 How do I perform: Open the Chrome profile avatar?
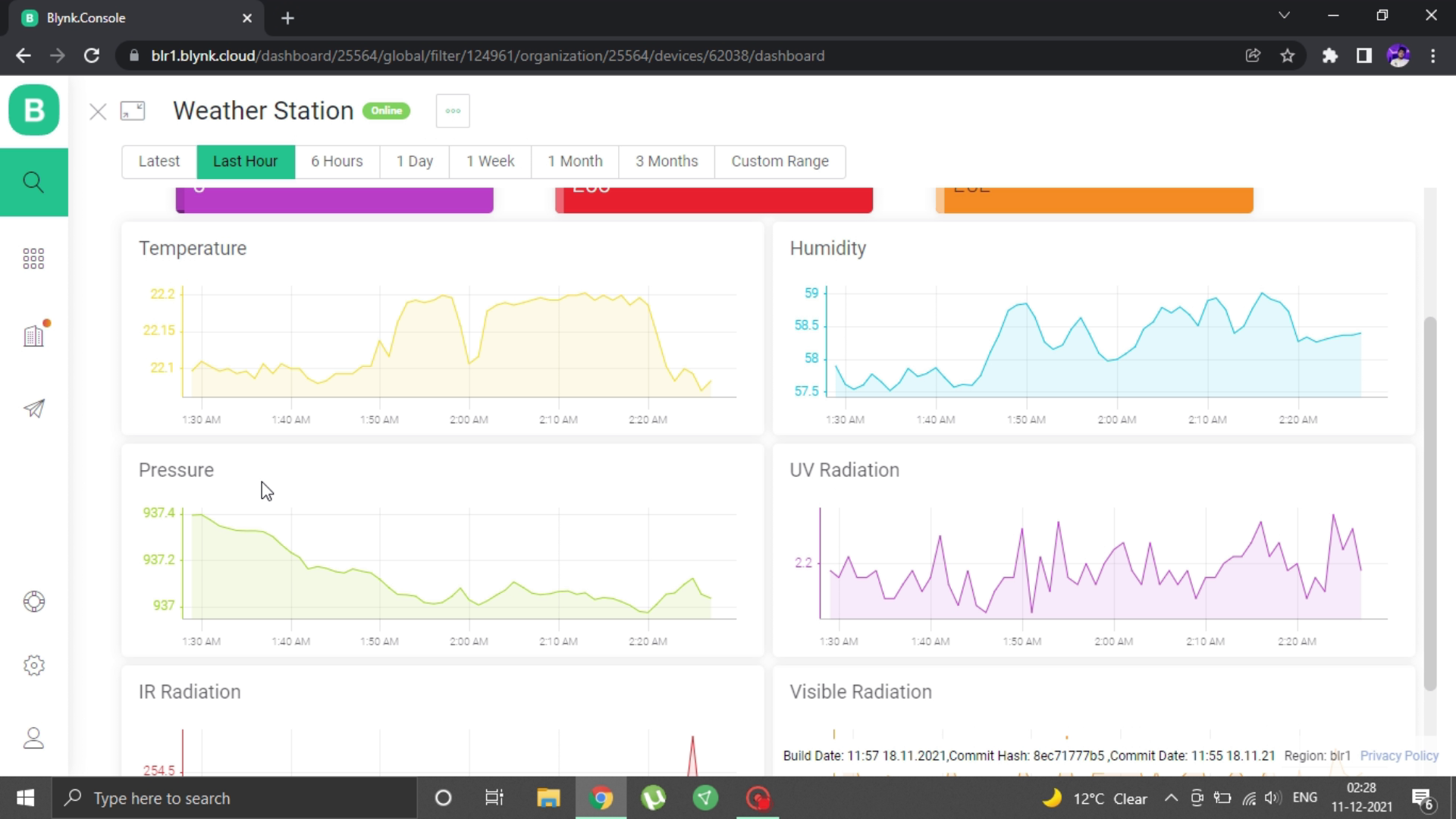pyautogui.click(x=1398, y=55)
